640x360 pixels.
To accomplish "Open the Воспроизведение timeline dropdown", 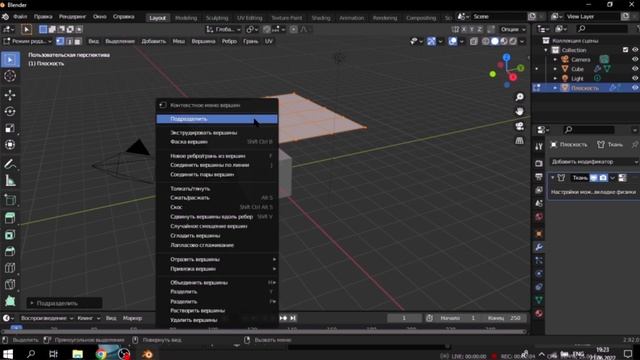I will (47, 318).
